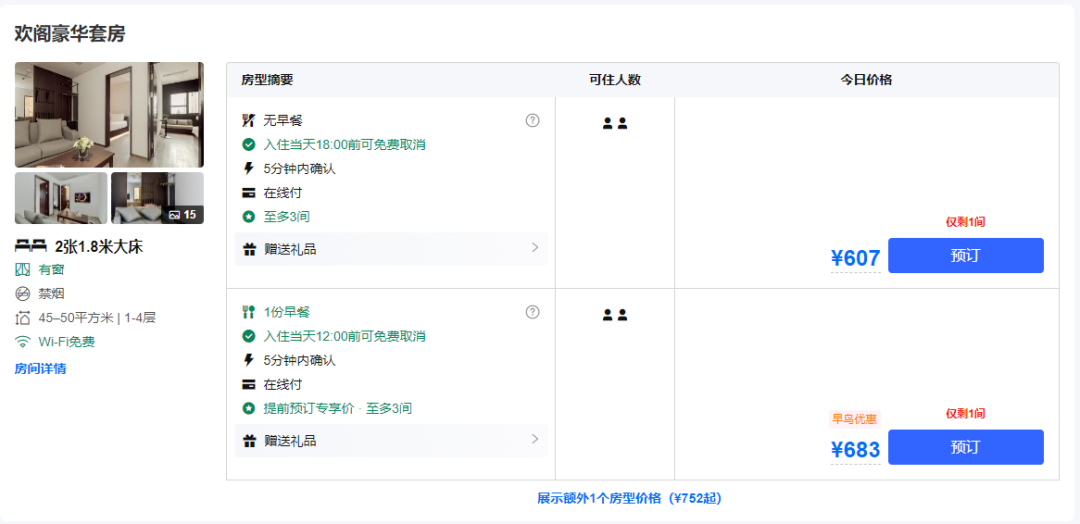Click the 欢阁豪华套房 room title
This screenshot has height=524, width=1080.
(x=70, y=33)
